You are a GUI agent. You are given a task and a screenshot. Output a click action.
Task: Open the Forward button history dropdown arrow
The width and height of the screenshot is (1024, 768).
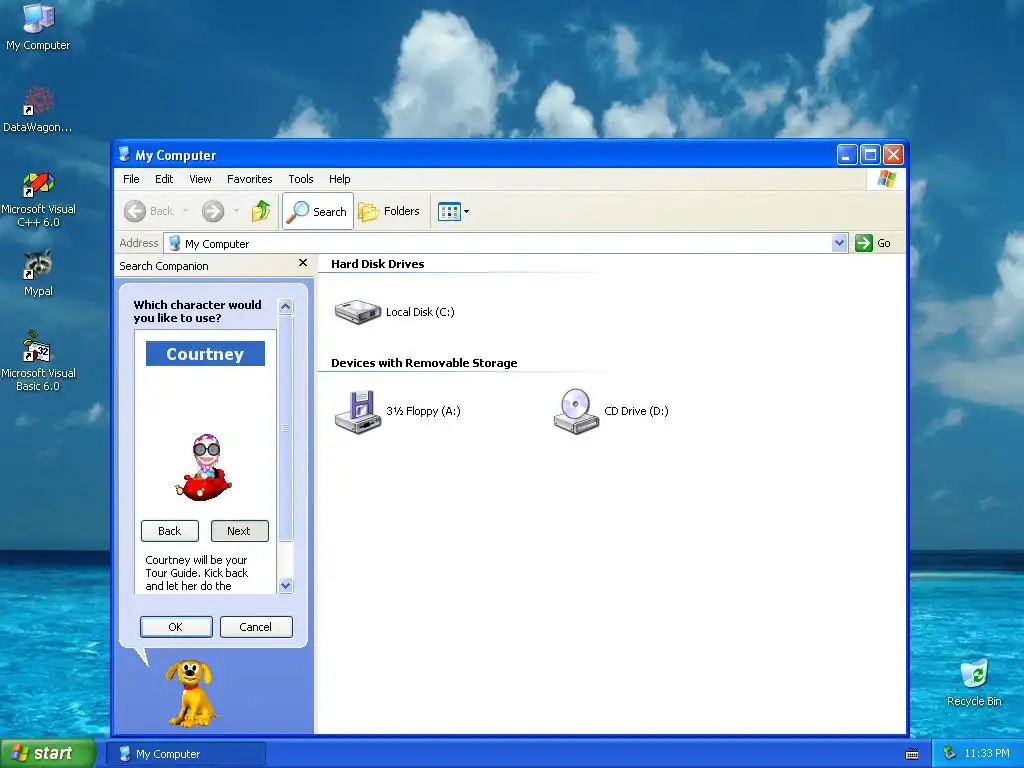point(236,211)
